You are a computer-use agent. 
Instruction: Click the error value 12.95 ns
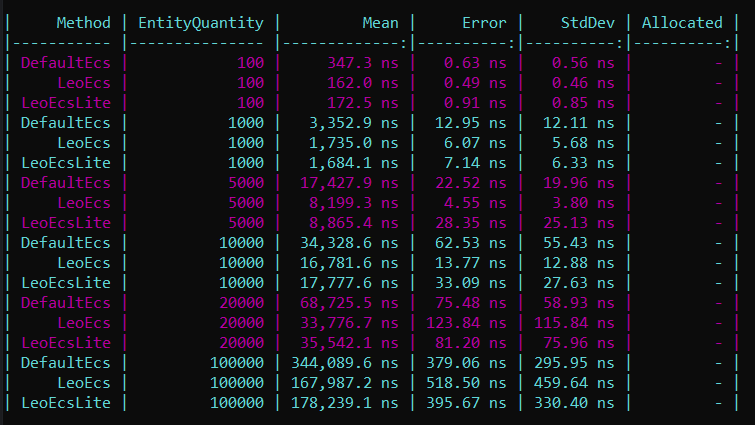click(470, 123)
